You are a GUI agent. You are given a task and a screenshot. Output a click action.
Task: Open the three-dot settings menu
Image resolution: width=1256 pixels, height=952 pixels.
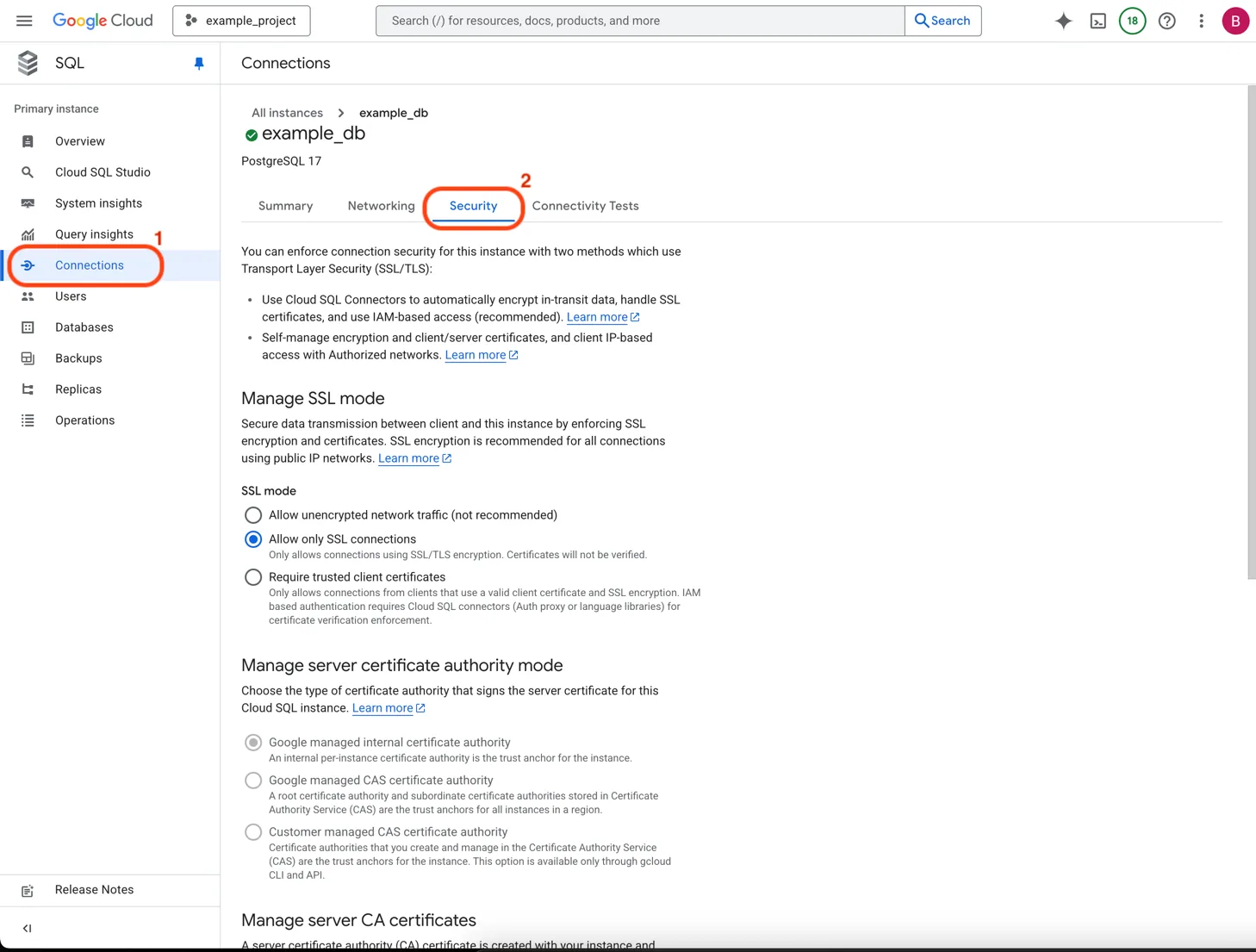point(1202,21)
